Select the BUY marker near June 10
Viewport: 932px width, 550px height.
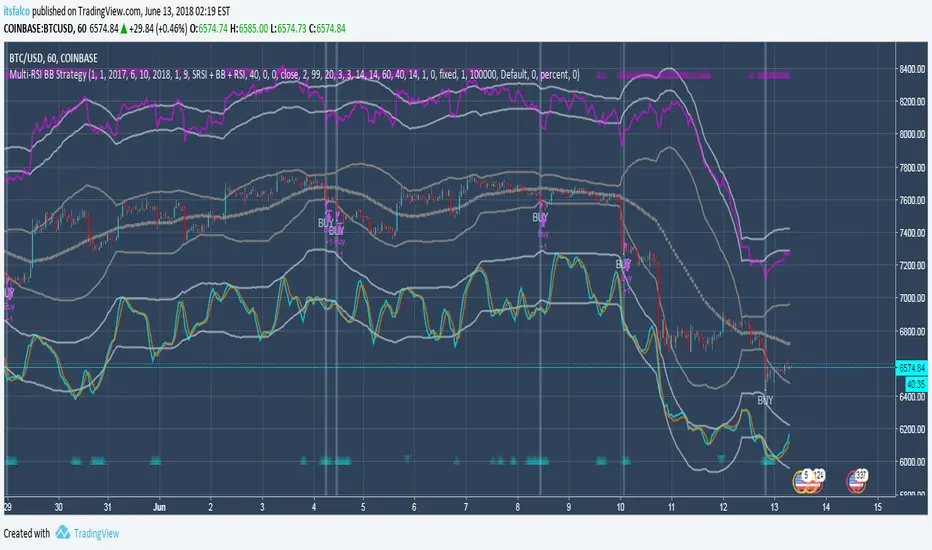623,264
